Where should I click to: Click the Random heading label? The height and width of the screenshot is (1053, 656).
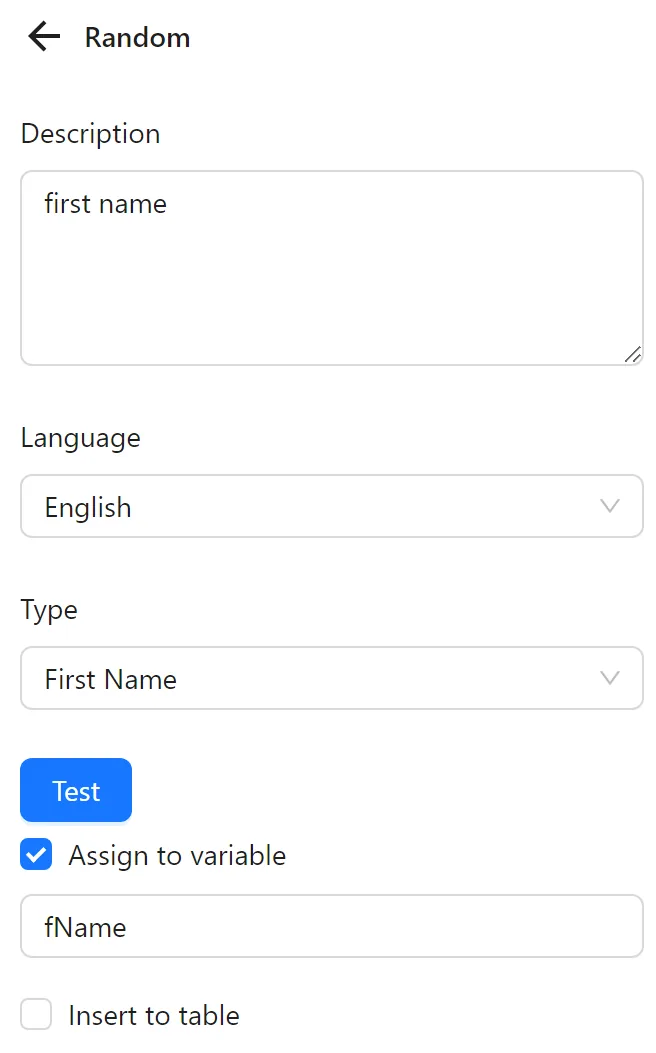tap(138, 37)
